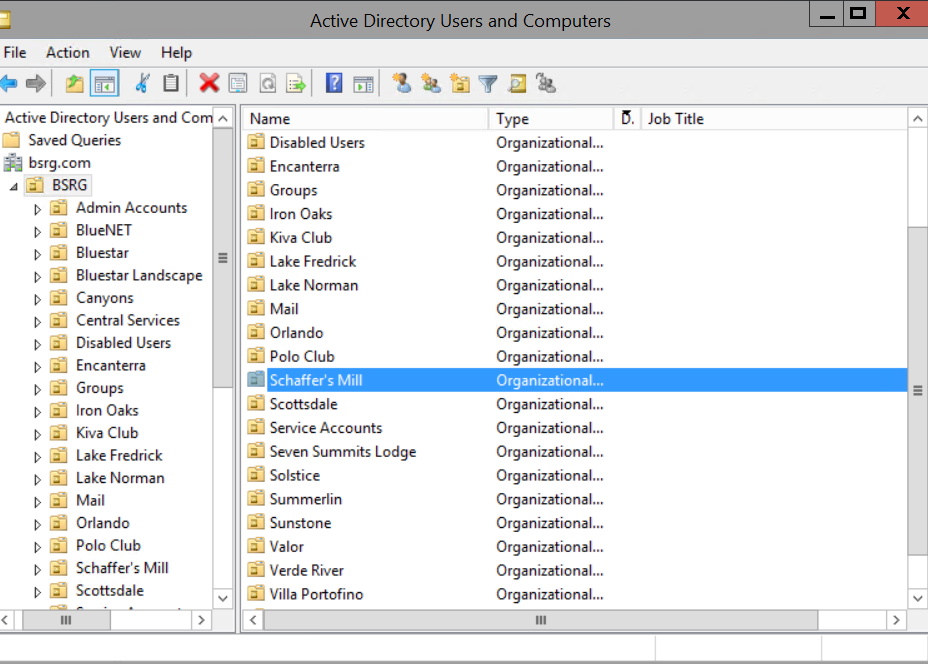Open the Help menu
This screenshot has height=664, width=928.
(x=176, y=53)
